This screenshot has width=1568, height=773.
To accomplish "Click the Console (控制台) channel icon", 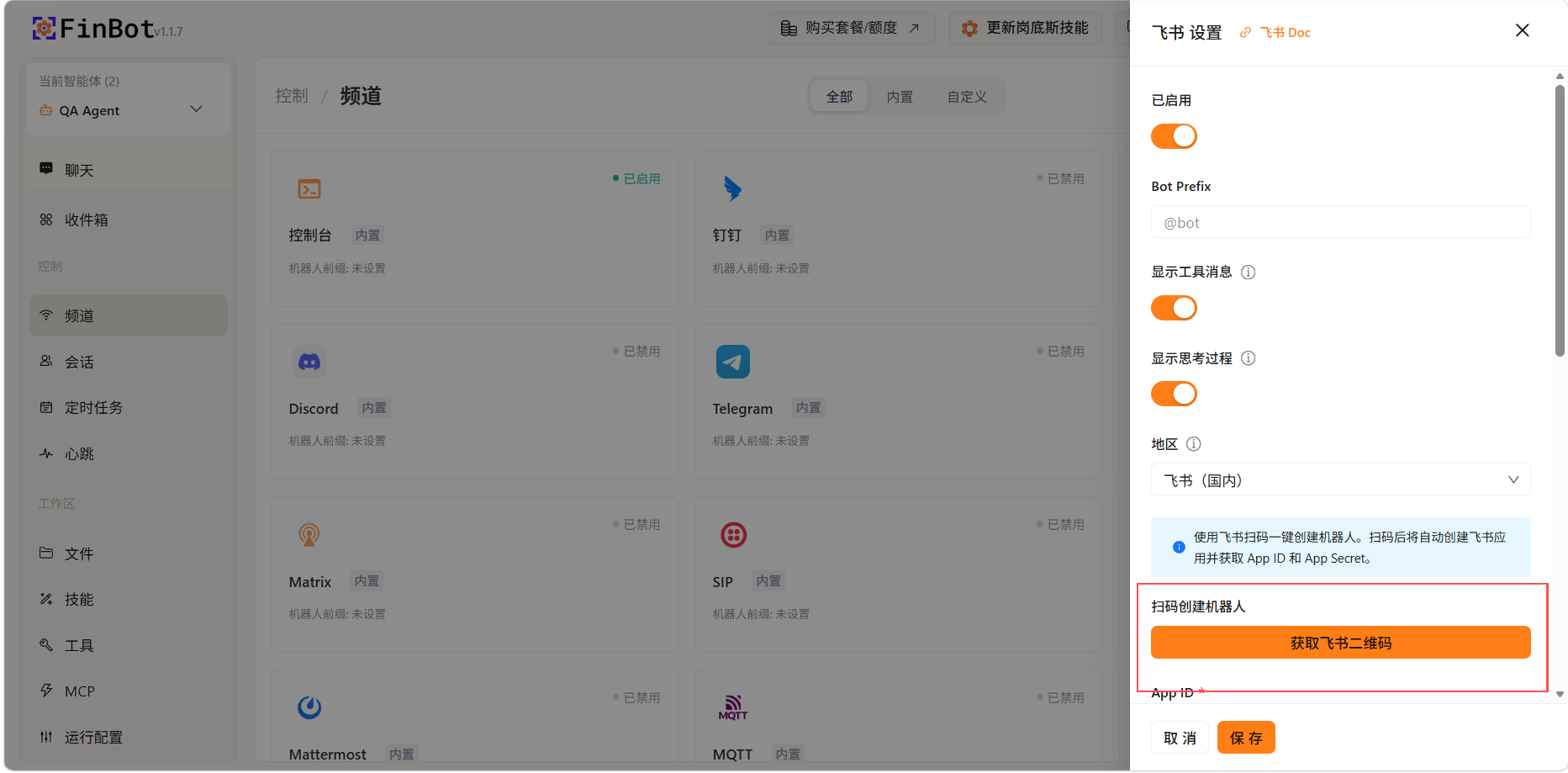I will point(309,189).
